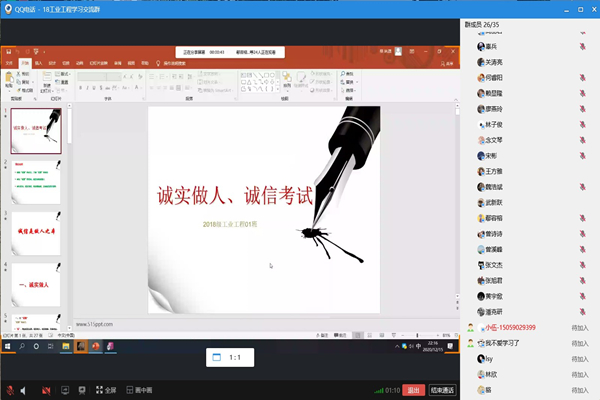Click the avatar of member 宋彬

click(481, 156)
